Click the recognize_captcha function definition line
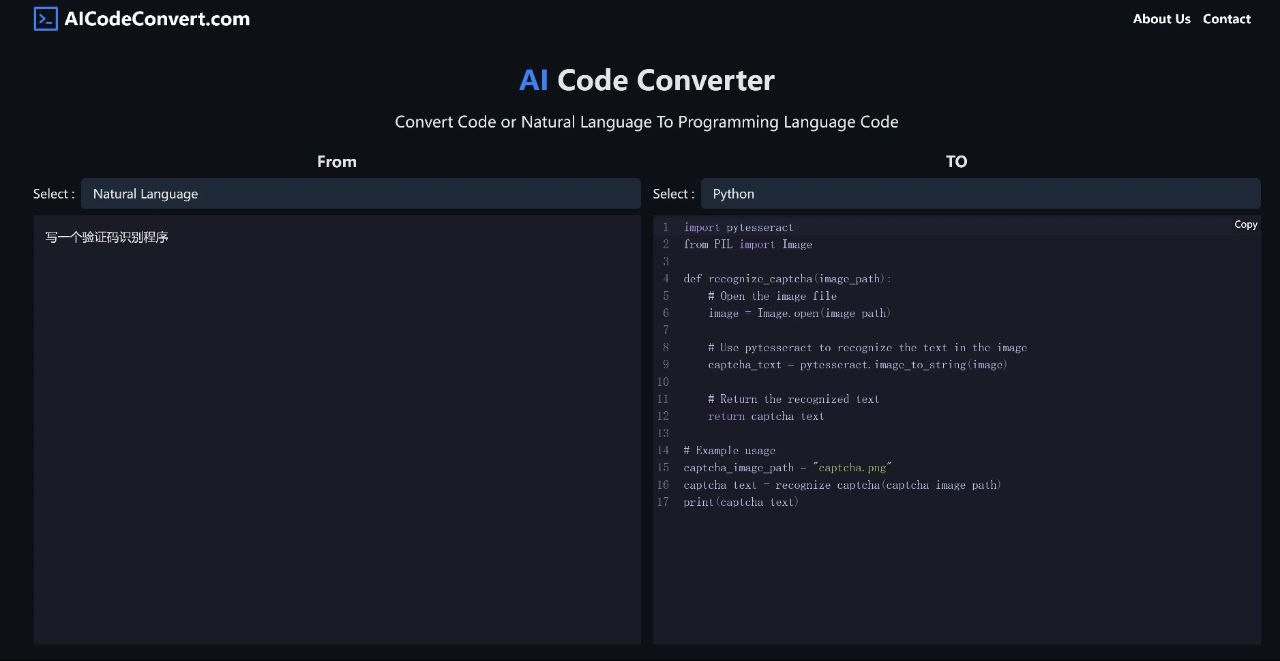Screen dimensions: 1280x661 787,279
